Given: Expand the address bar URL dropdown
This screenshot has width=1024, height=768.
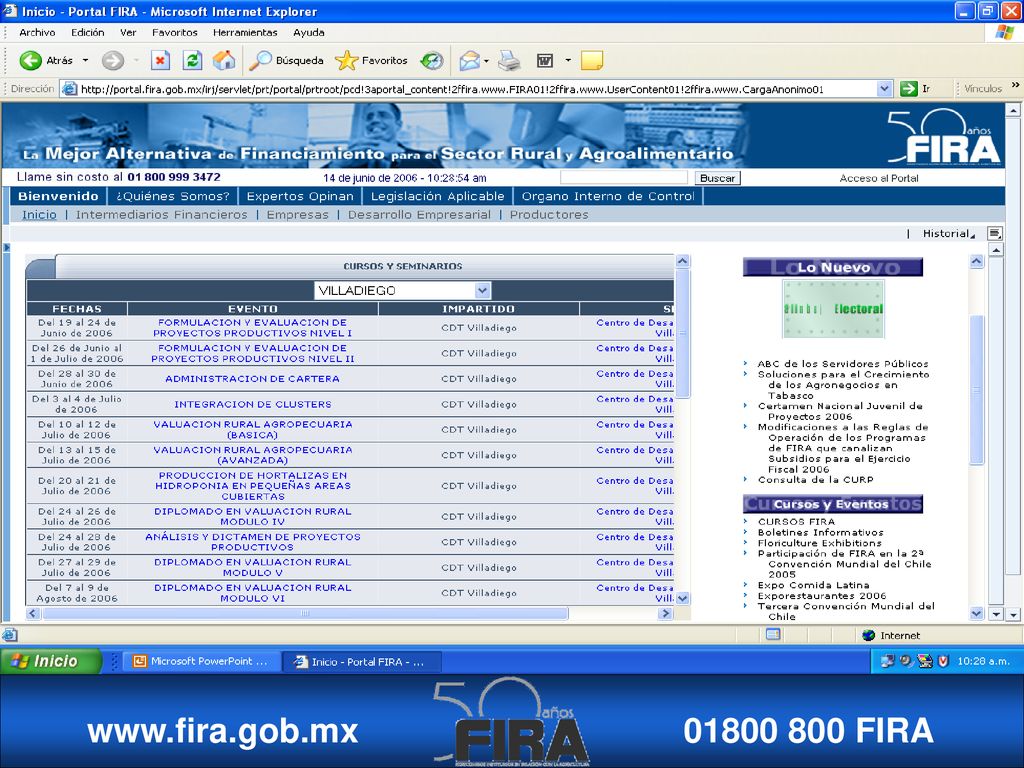Looking at the screenshot, I should (x=884, y=89).
